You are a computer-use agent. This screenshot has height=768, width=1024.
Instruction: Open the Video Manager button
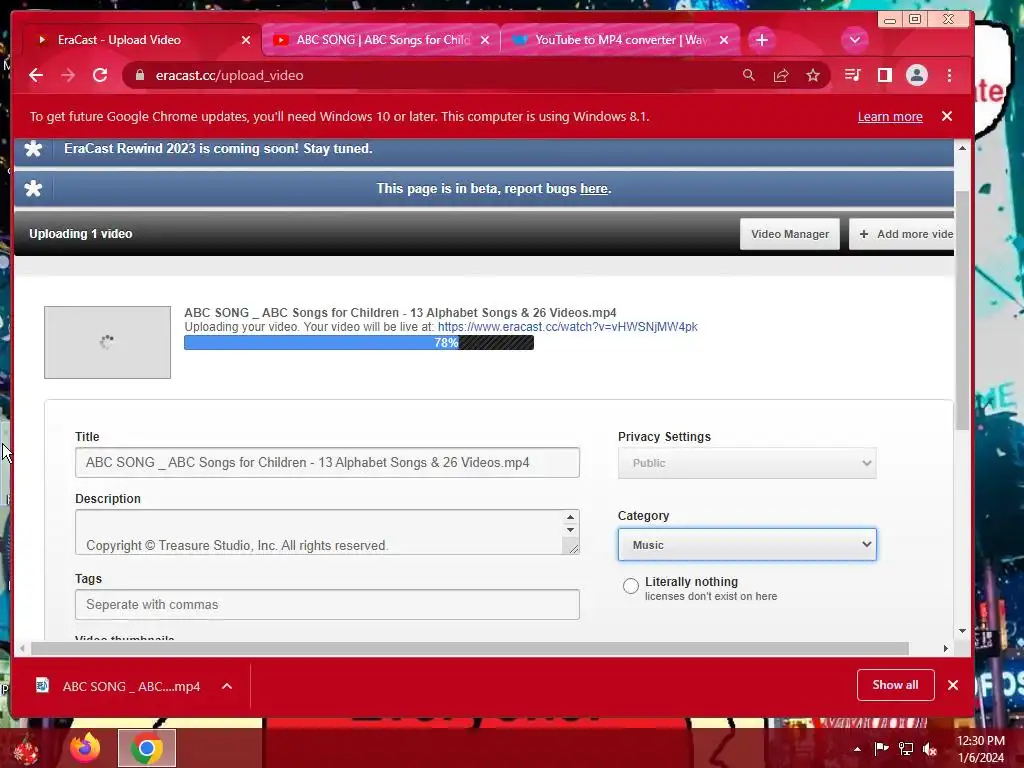tap(790, 234)
